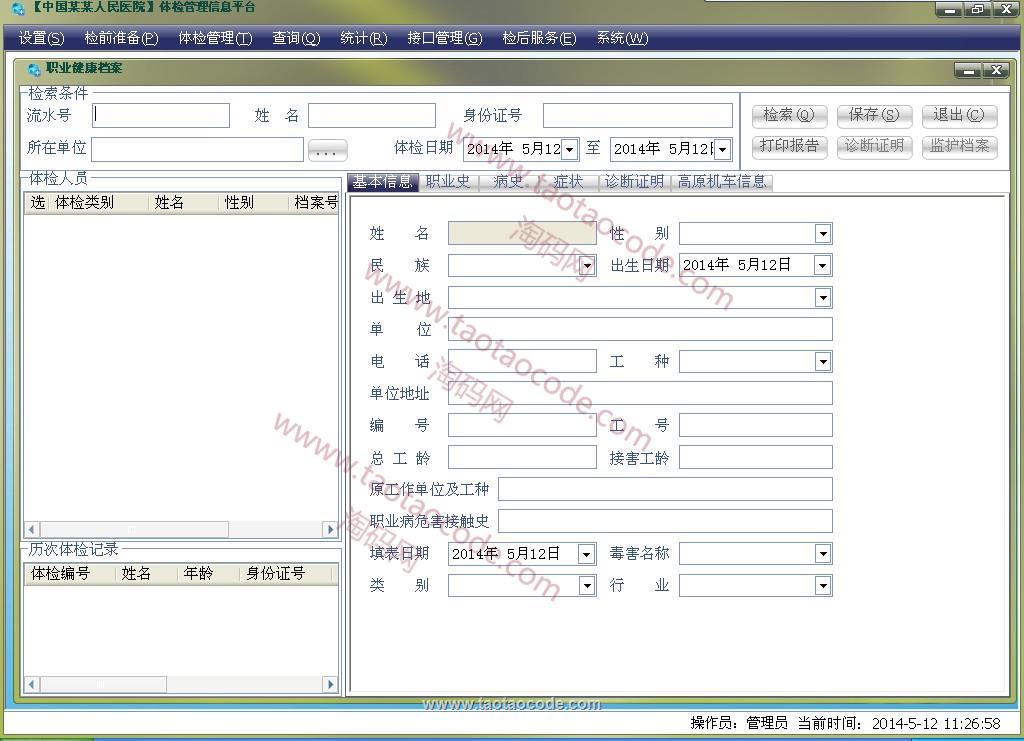Screen dimensions: 1024x741
Task: Click the 检索(Q) search button
Action: coord(789,114)
